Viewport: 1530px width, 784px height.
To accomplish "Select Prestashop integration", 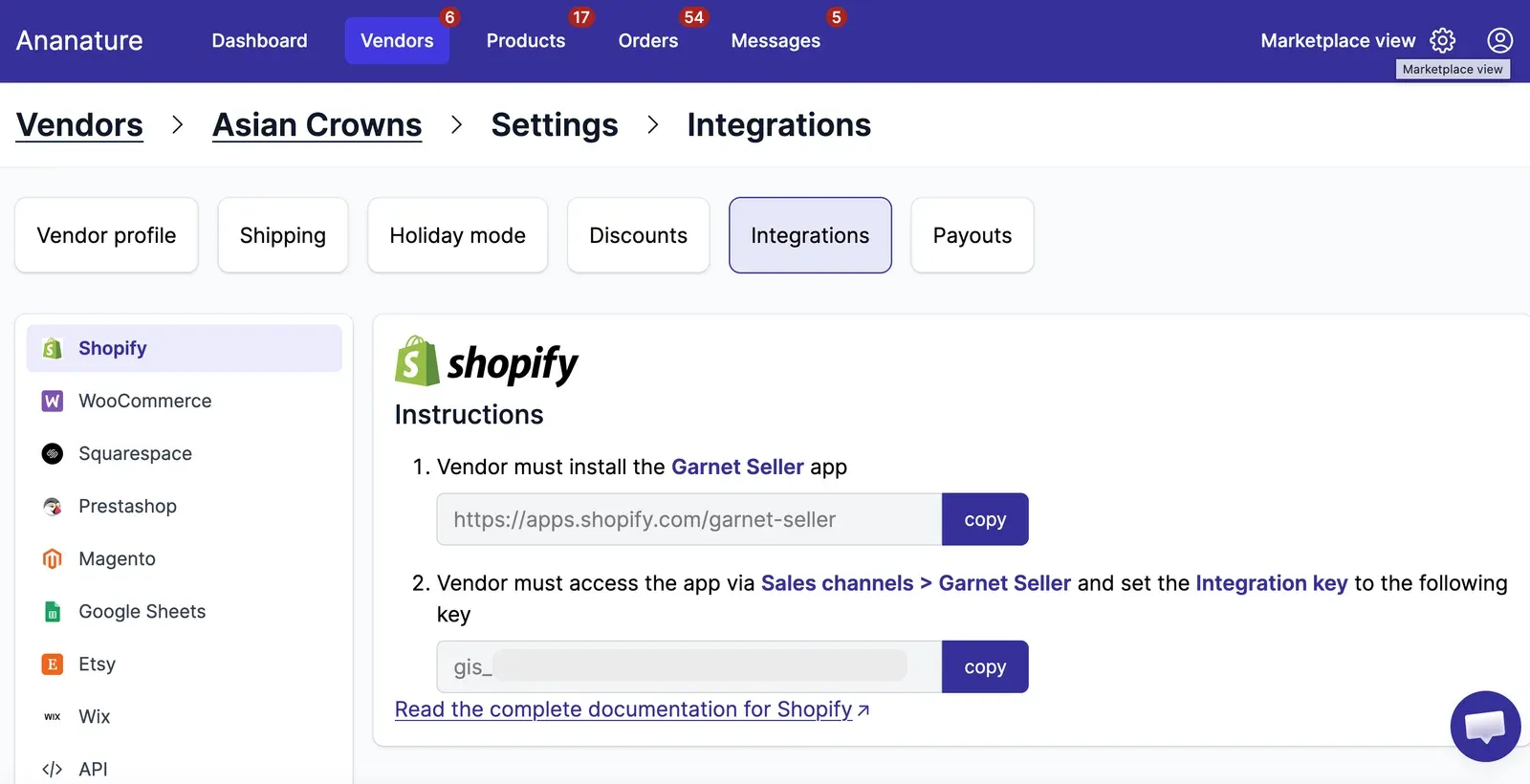I will (185, 507).
